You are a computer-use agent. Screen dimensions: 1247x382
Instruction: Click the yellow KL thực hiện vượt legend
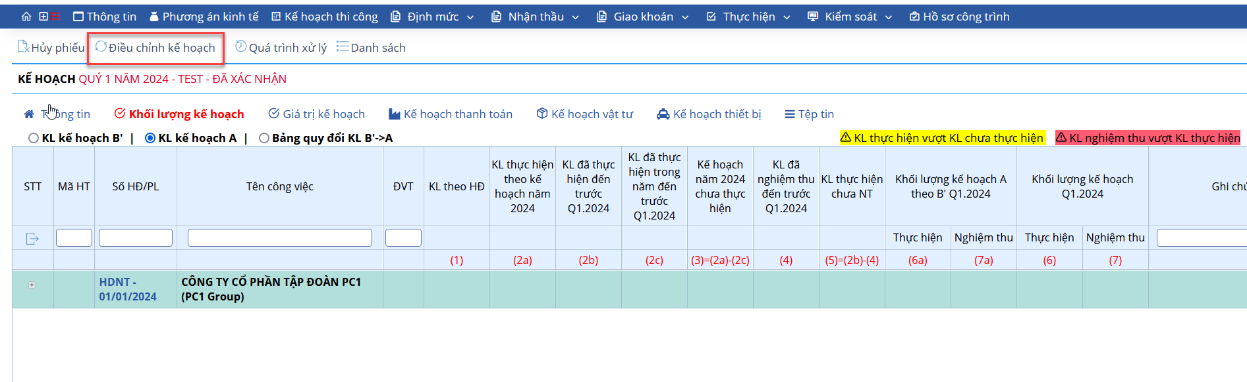coord(941,137)
